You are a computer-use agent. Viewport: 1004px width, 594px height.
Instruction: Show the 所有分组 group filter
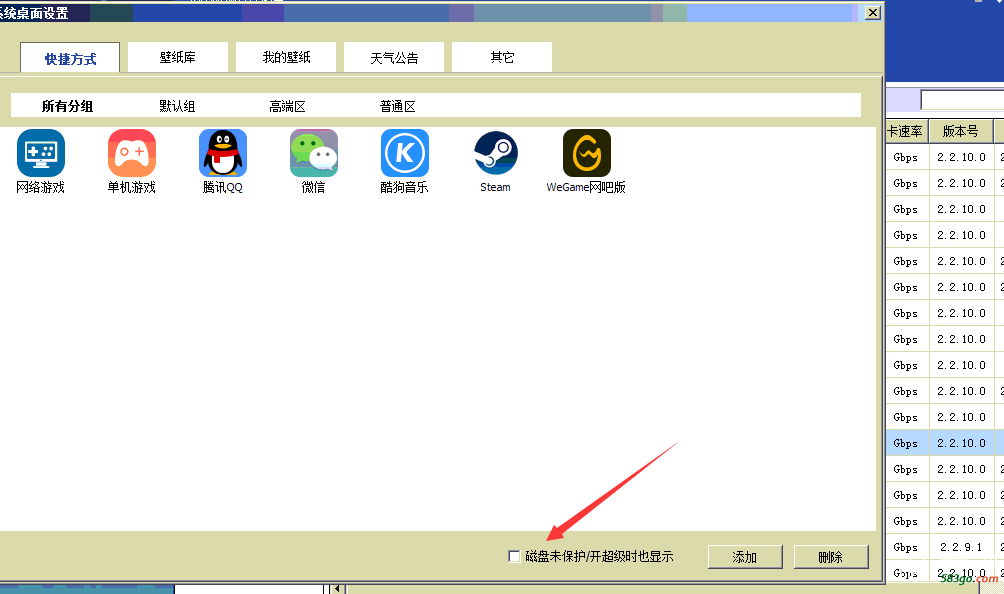(67, 106)
